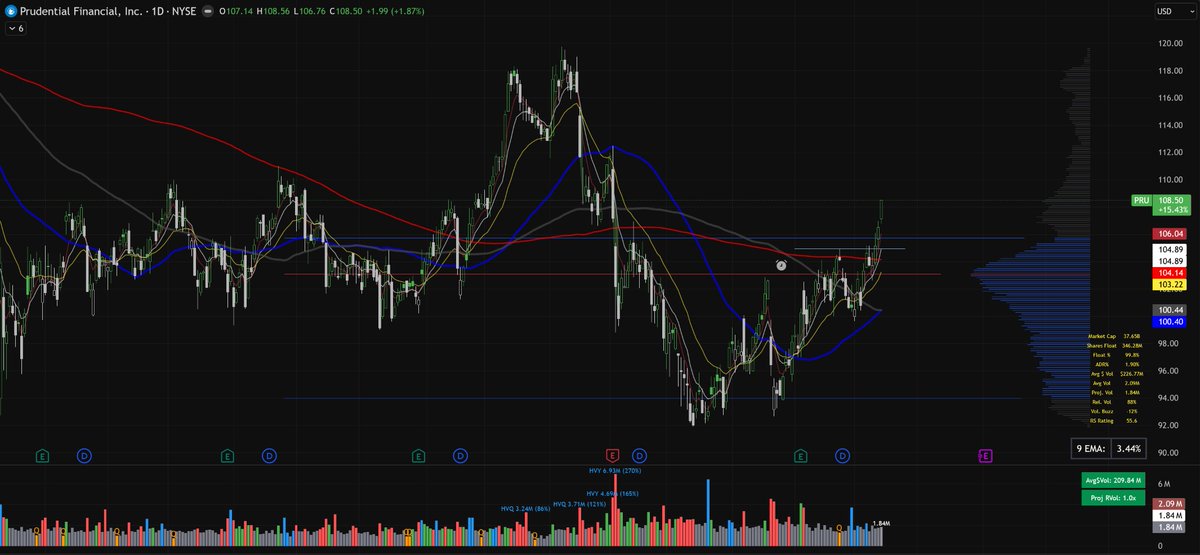Click the gray 100.44 price label

tap(1169, 310)
